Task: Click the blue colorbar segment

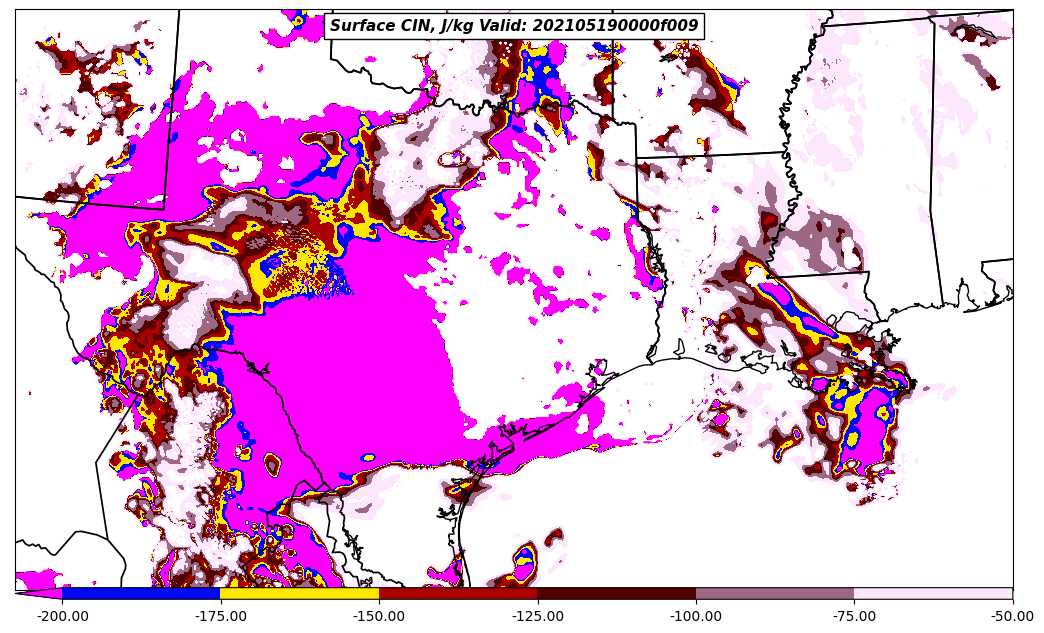Action: tap(141, 593)
